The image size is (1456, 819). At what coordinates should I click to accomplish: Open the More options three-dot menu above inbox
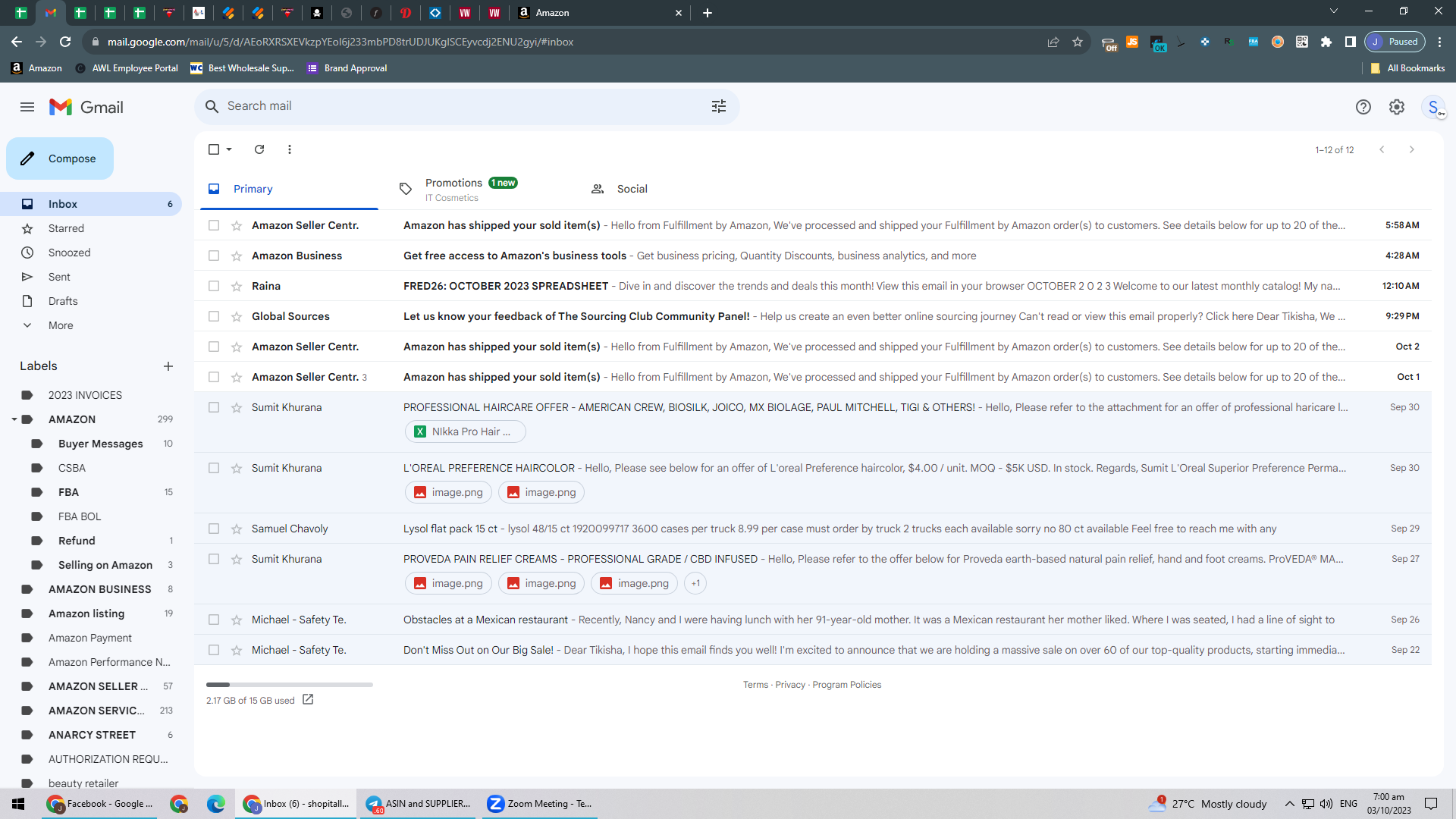point(290,149)
